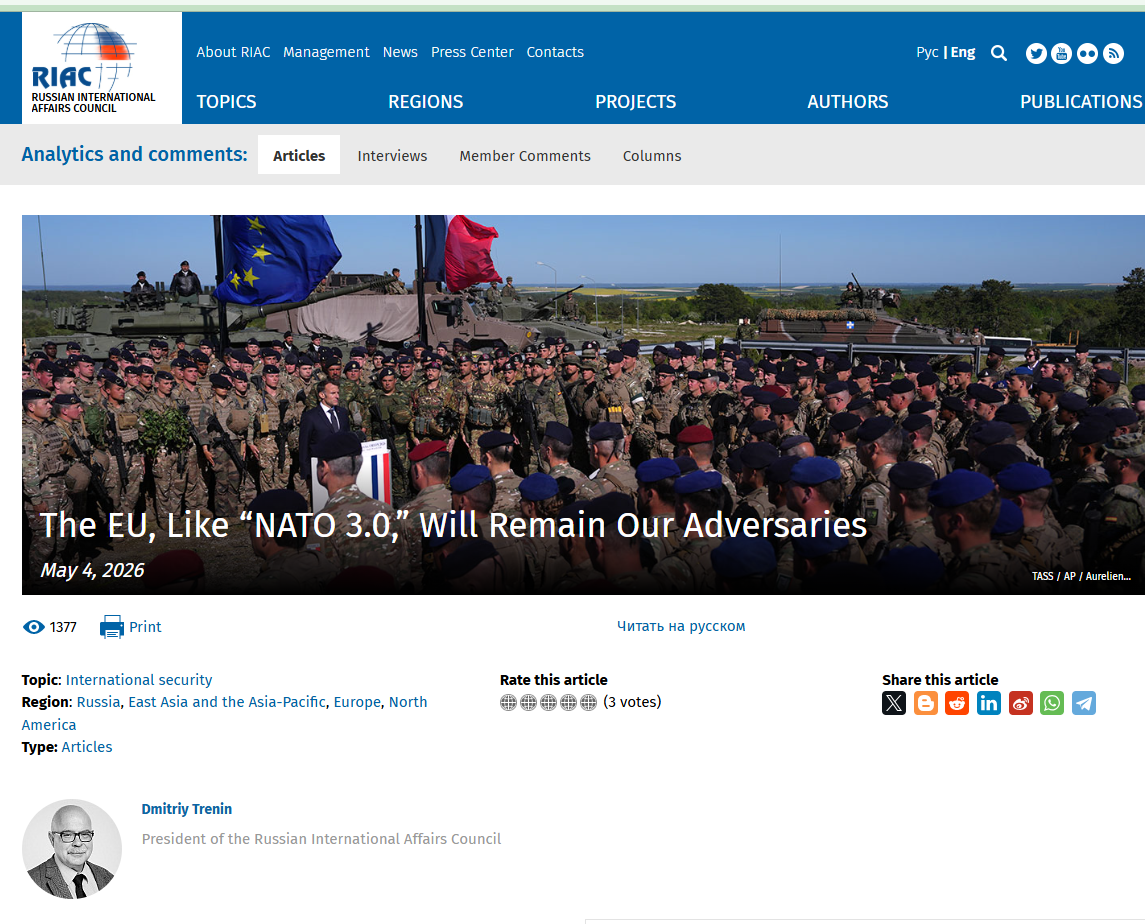
Task: Open the RSS feed icon
Action: click(1114, 53)
